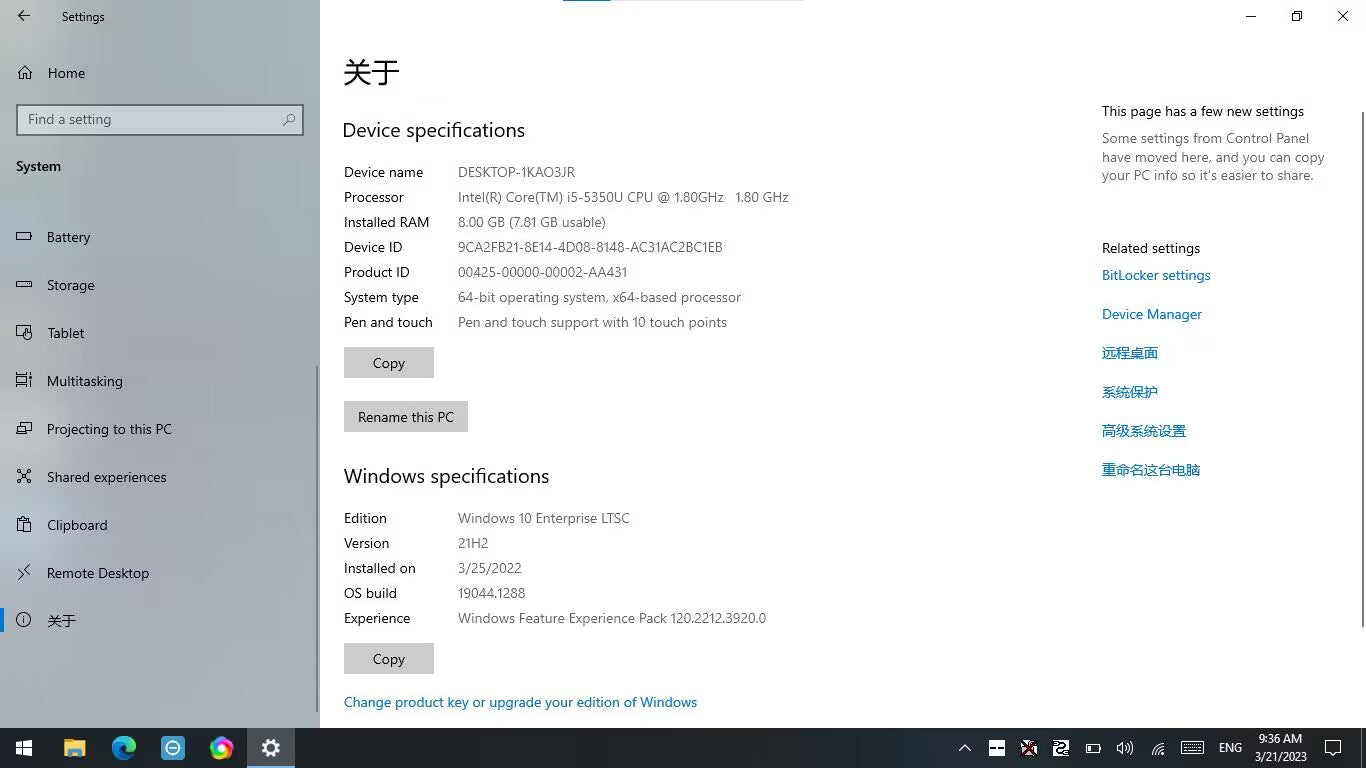The image size is (1366, 768).
Task: Open the Tablet settings section
Action: coord(65,333)
